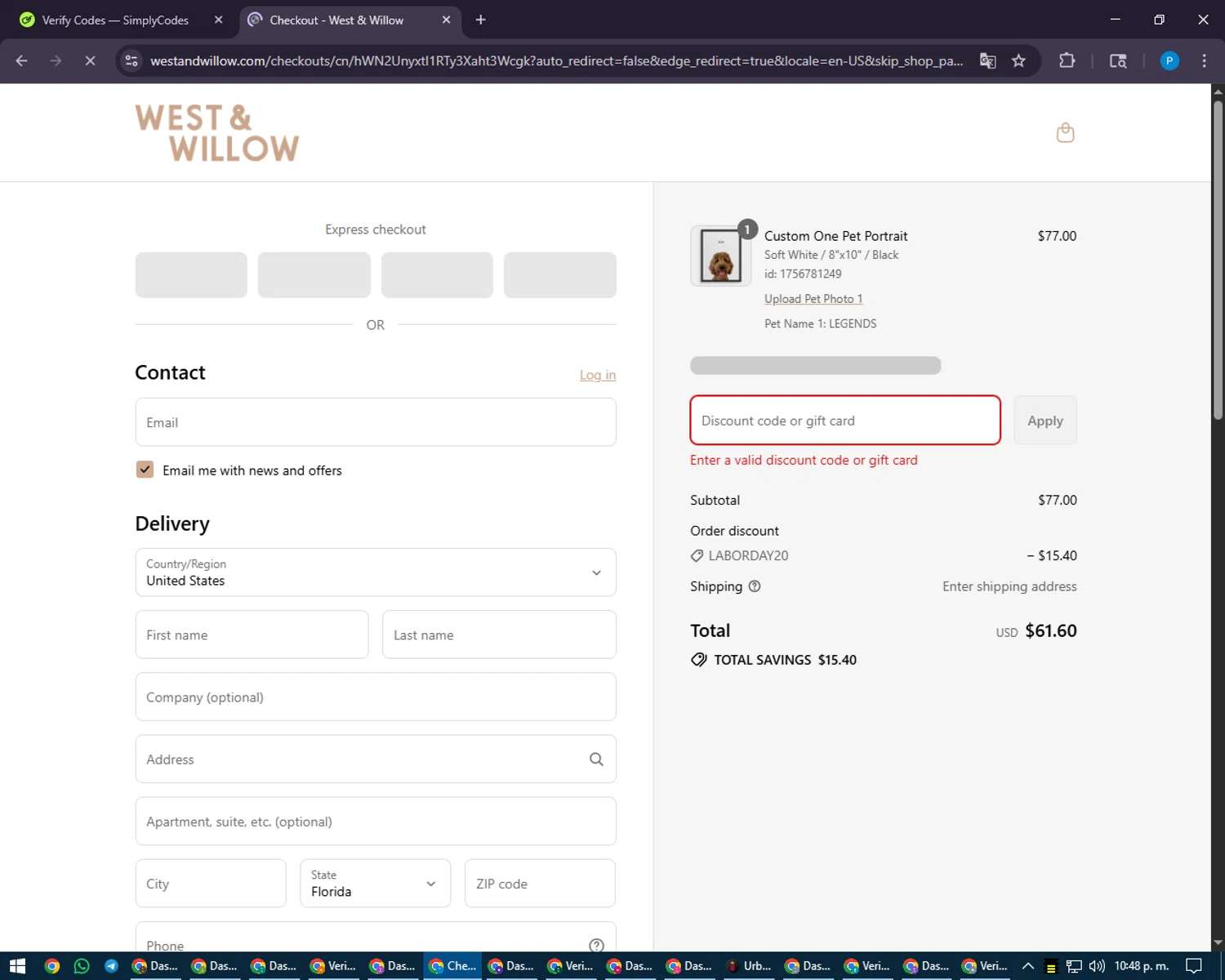1225x980 pixels.
Task: Click the West & Willow logo
Action: click(217, 132)
